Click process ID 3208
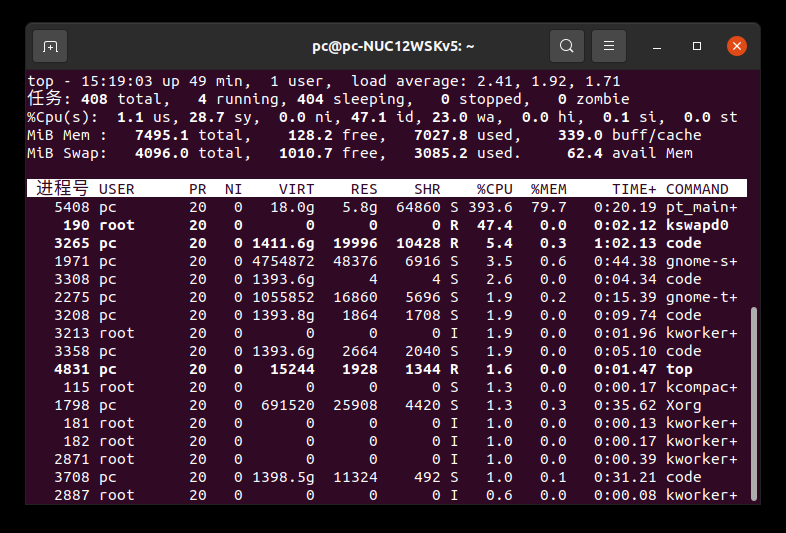 click(x=72, y=315)
